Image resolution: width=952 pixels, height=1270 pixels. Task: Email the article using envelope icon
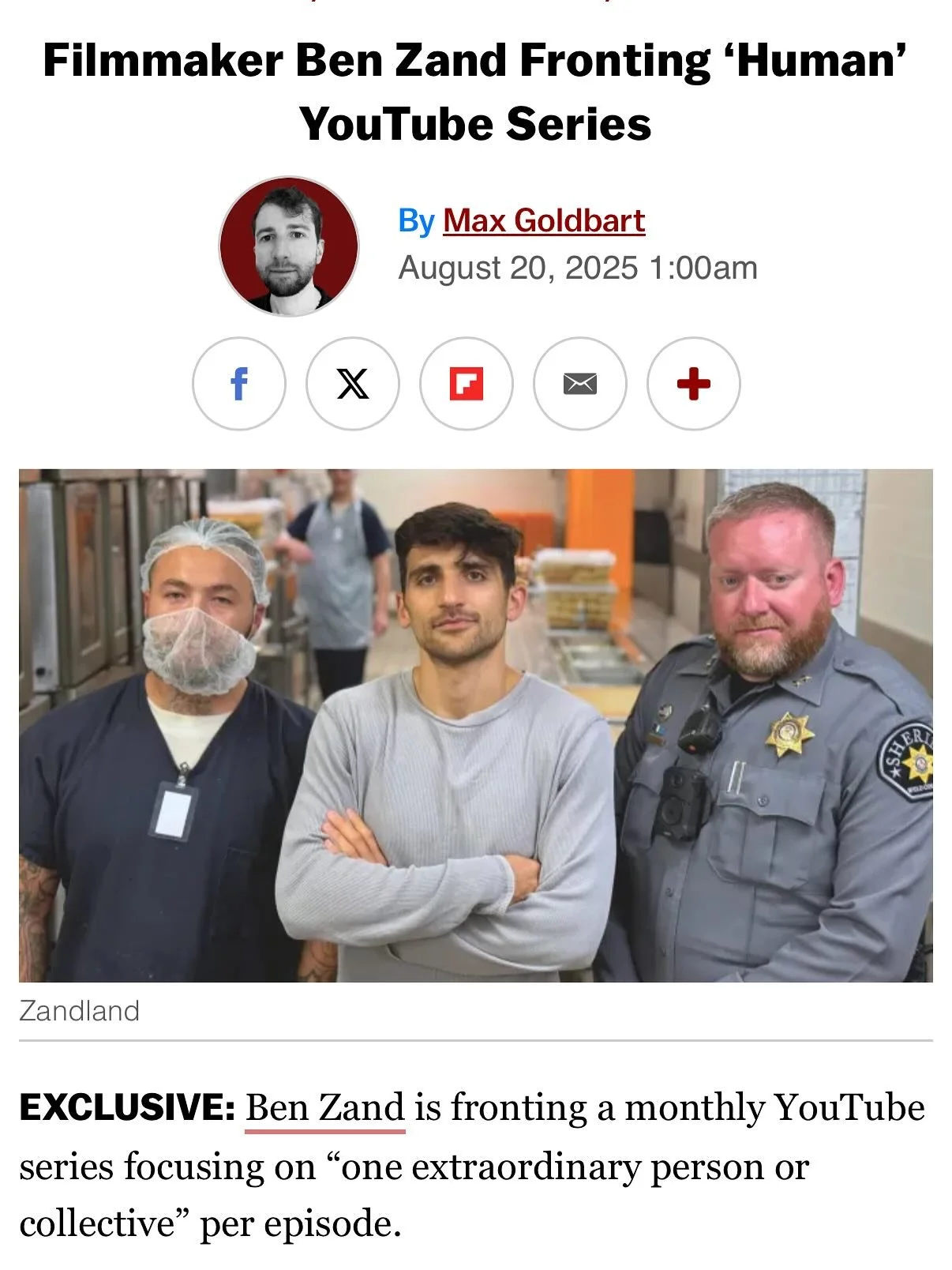pos(580,384)
